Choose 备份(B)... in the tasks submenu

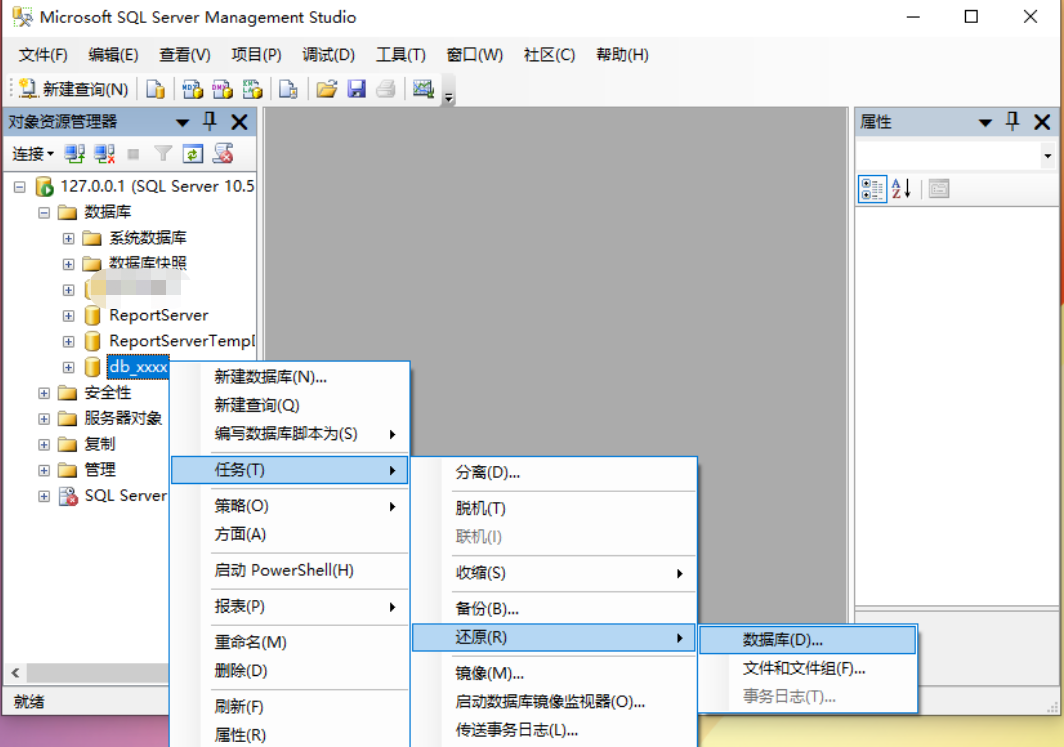tap(554, 609)
